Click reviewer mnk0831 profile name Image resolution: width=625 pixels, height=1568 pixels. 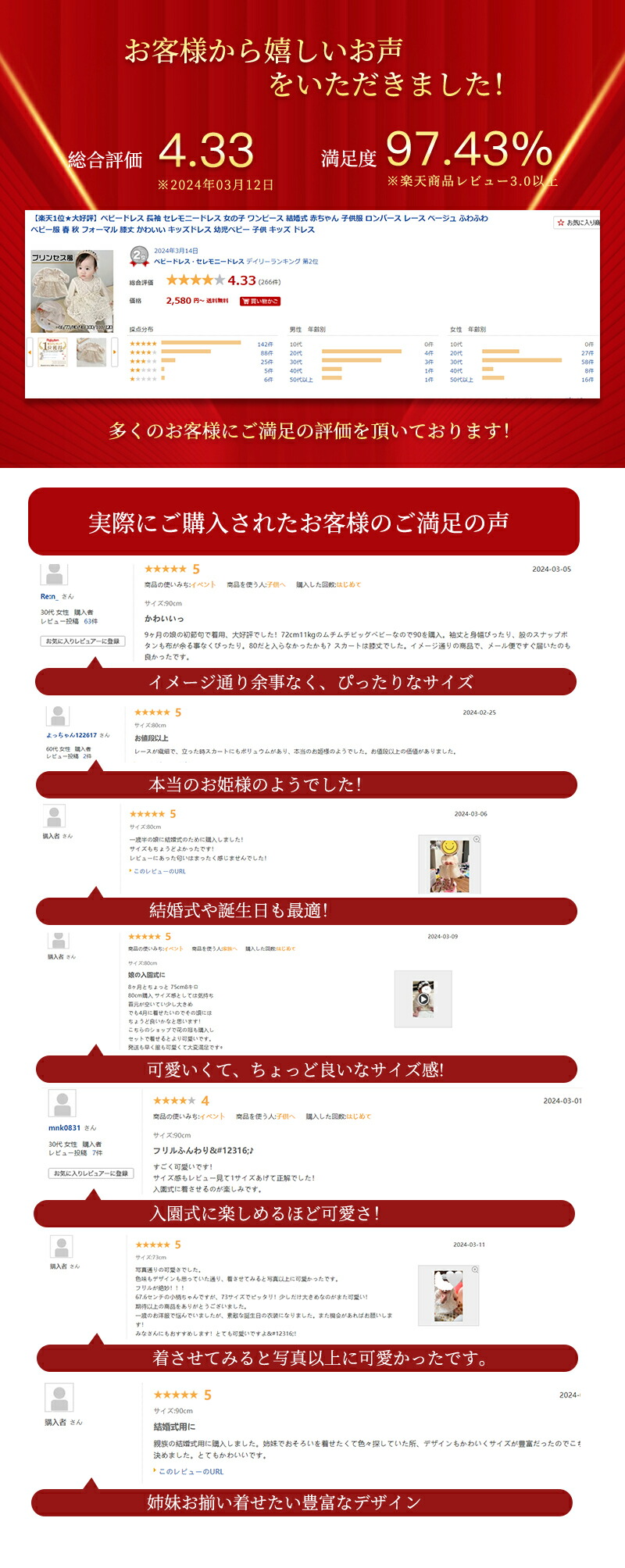coord(64,1127)
